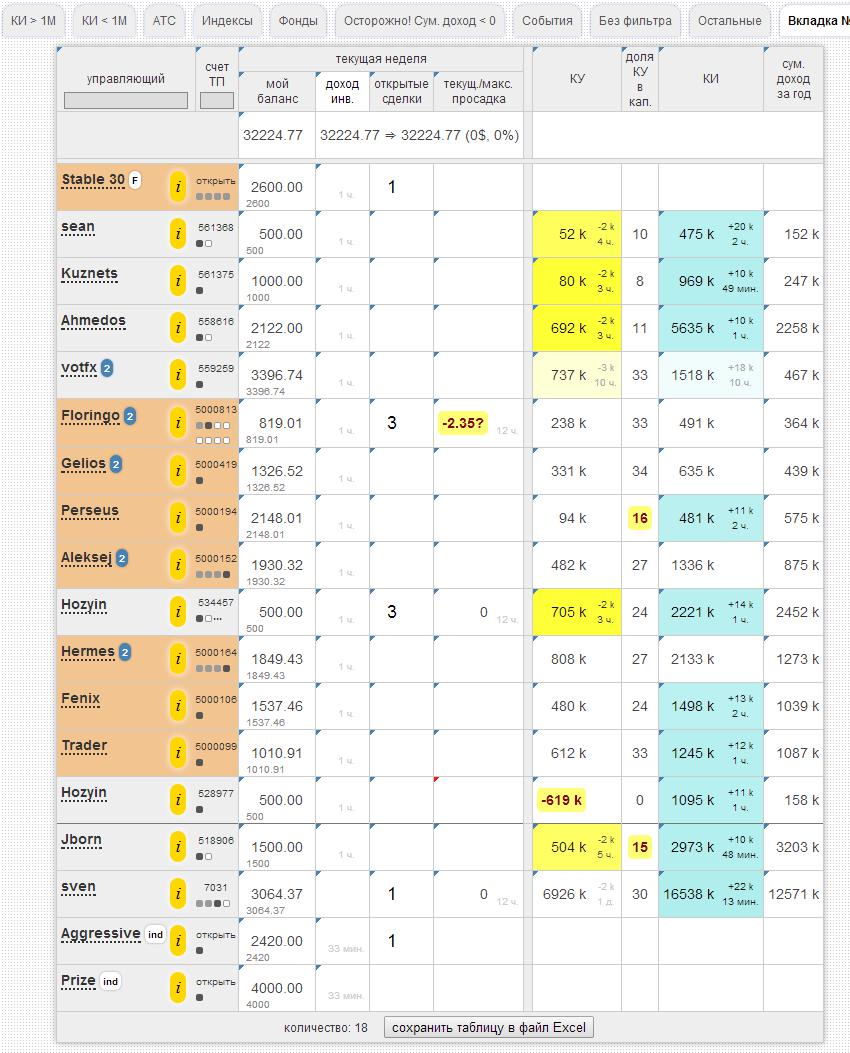Click открыть link for Stable 30
The height and width of the screenshot is (1053, 850).
(216, 181)
